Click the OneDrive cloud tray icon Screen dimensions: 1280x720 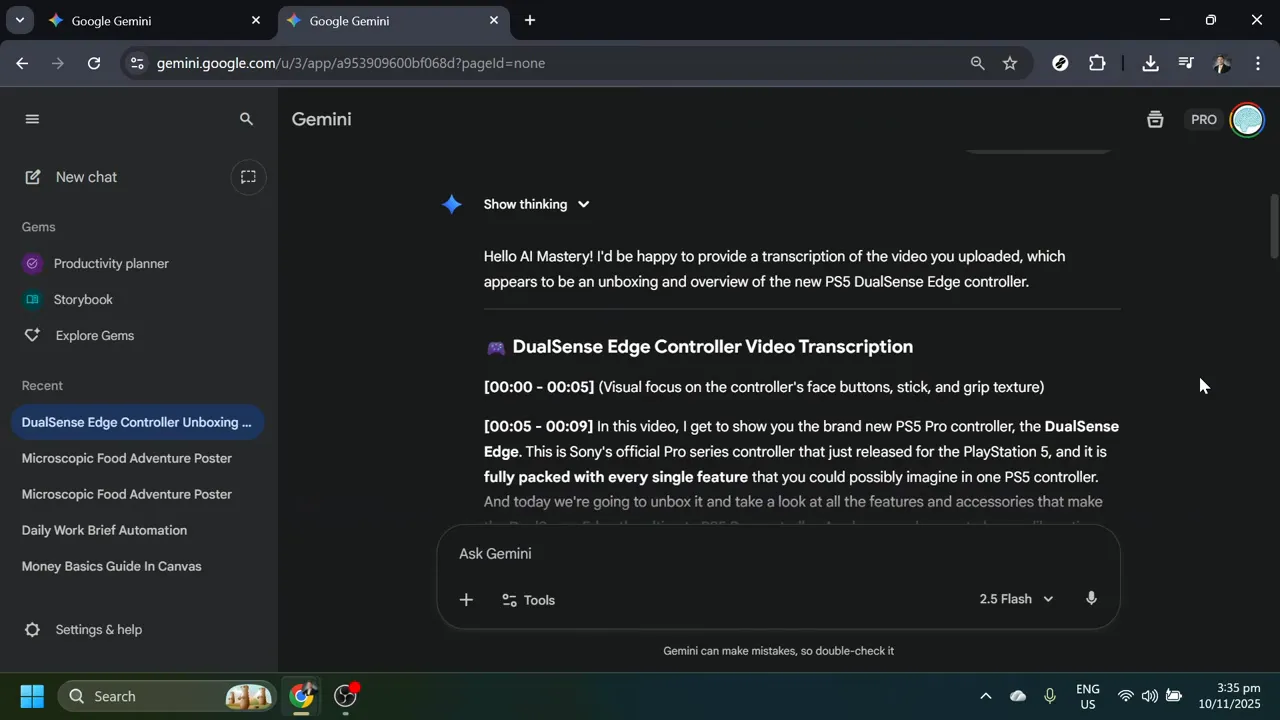tap(1018, 696)
